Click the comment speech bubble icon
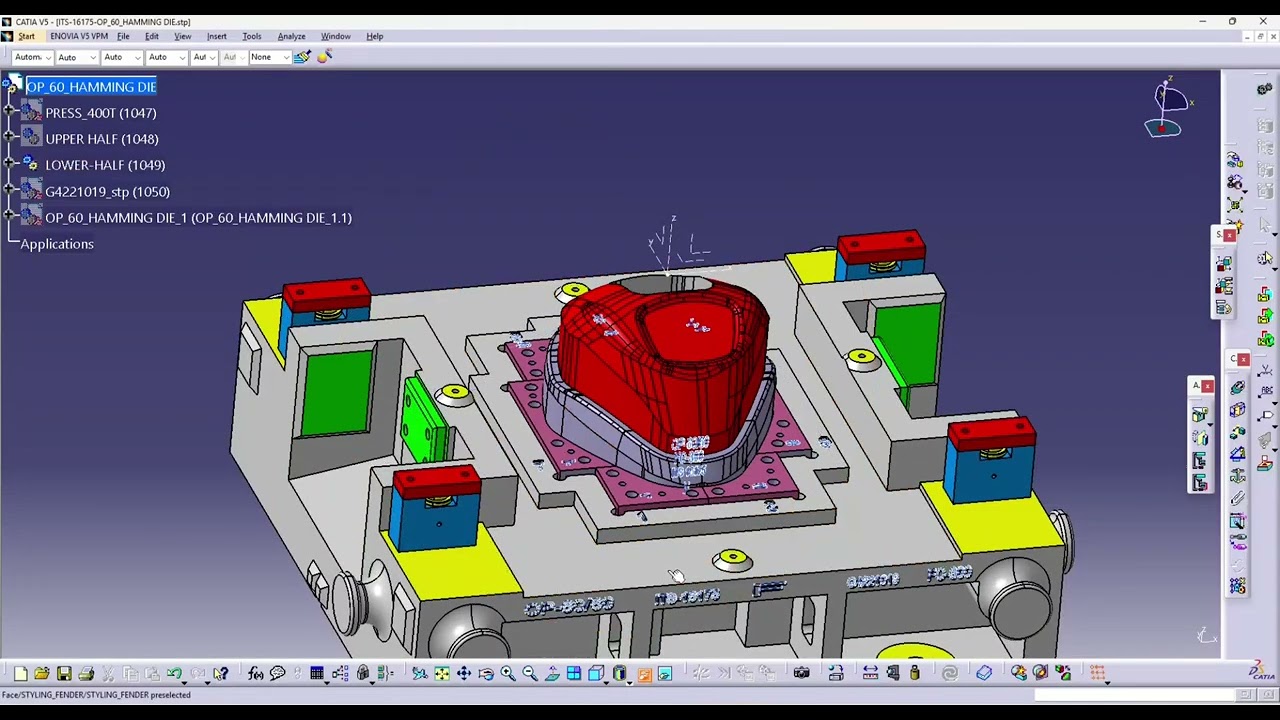Screen dimensions: 1280x720 277,674
